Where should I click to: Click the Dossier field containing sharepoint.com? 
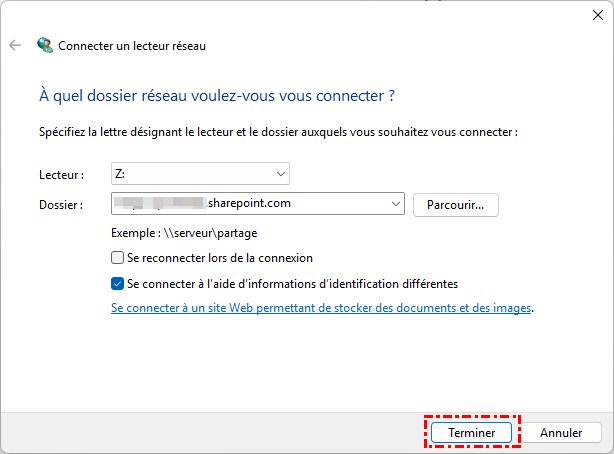coord(250,204)
